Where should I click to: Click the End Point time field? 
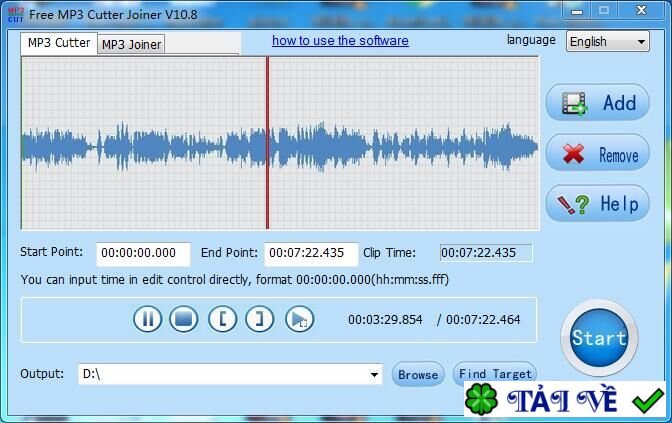click(x=311, y=253)
